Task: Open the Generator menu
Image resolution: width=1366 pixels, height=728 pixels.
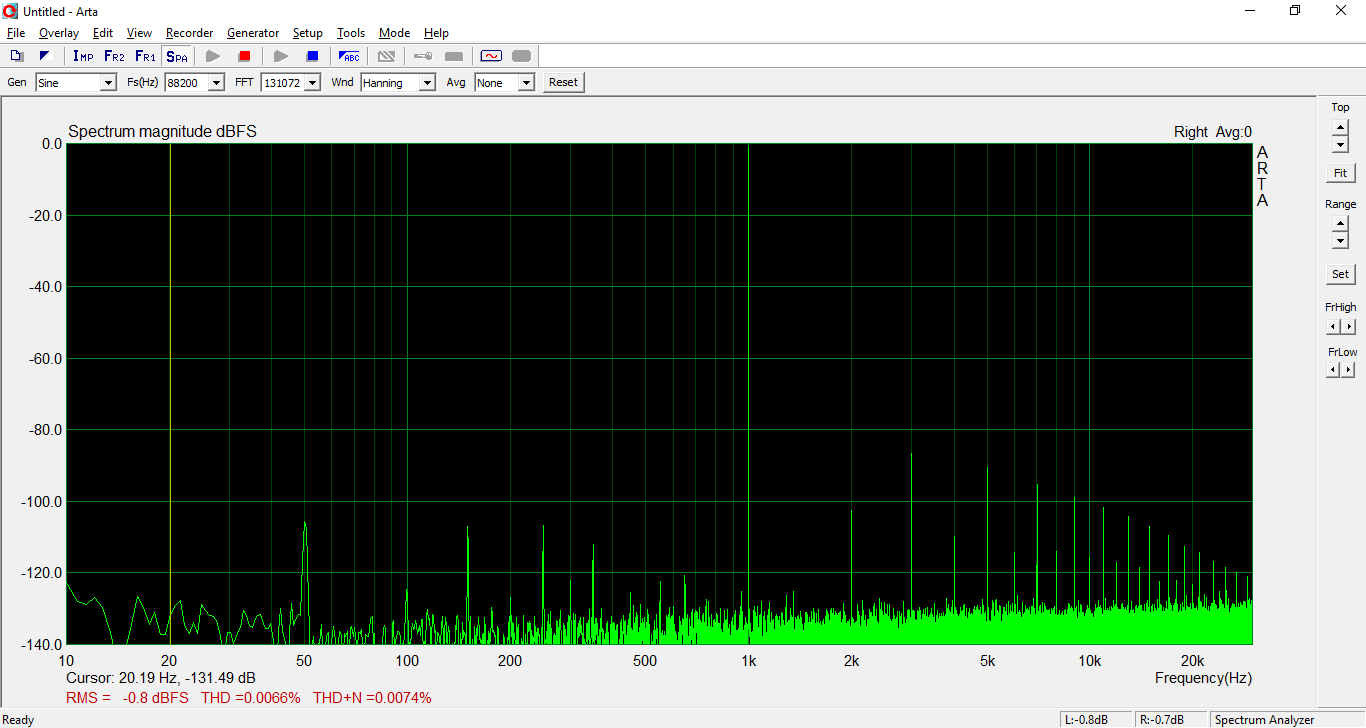Action: click(x=253, y=33)
